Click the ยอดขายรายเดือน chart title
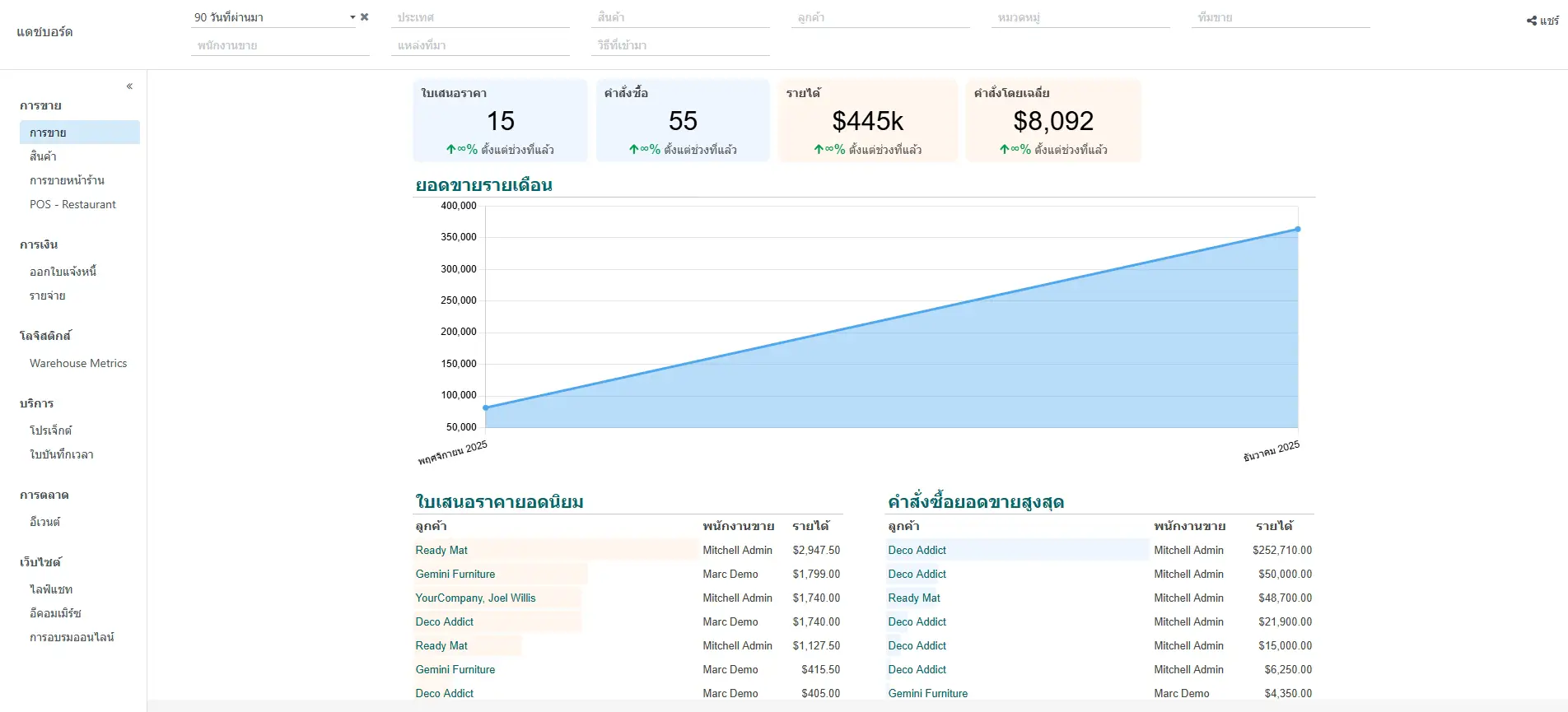The image size is (1568, 712). [x=483, y=185]
